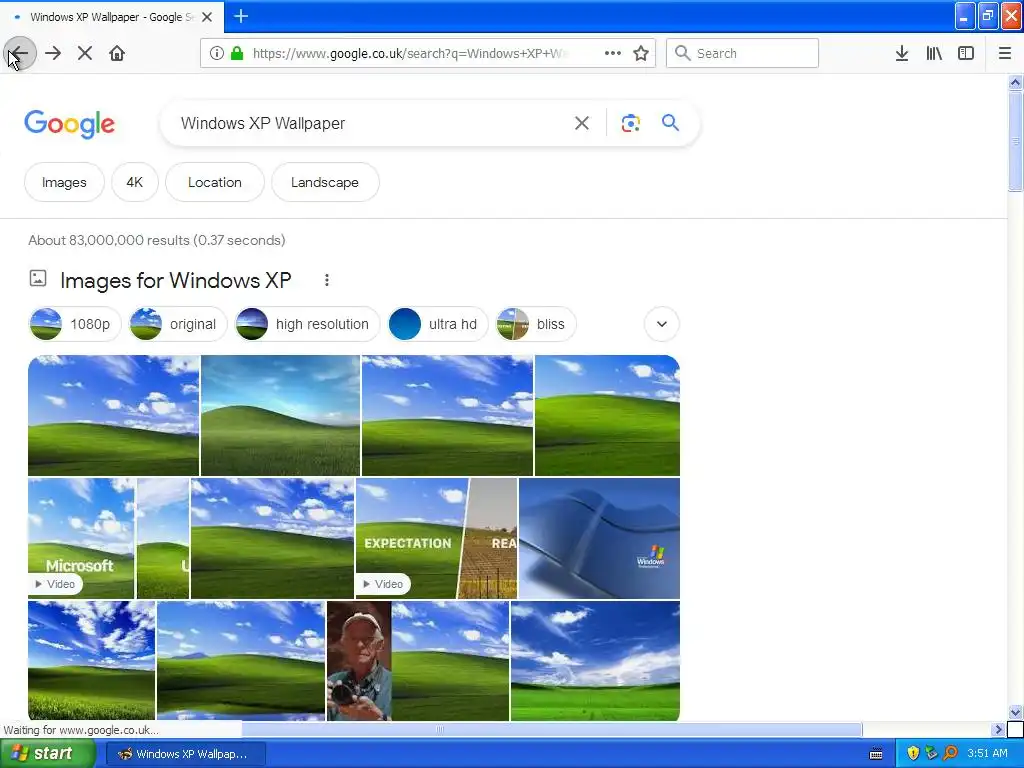Click the green padlock security icon
Viewport: 1024px width, 768px height.
pyautogui.click(x=237, y=54)
